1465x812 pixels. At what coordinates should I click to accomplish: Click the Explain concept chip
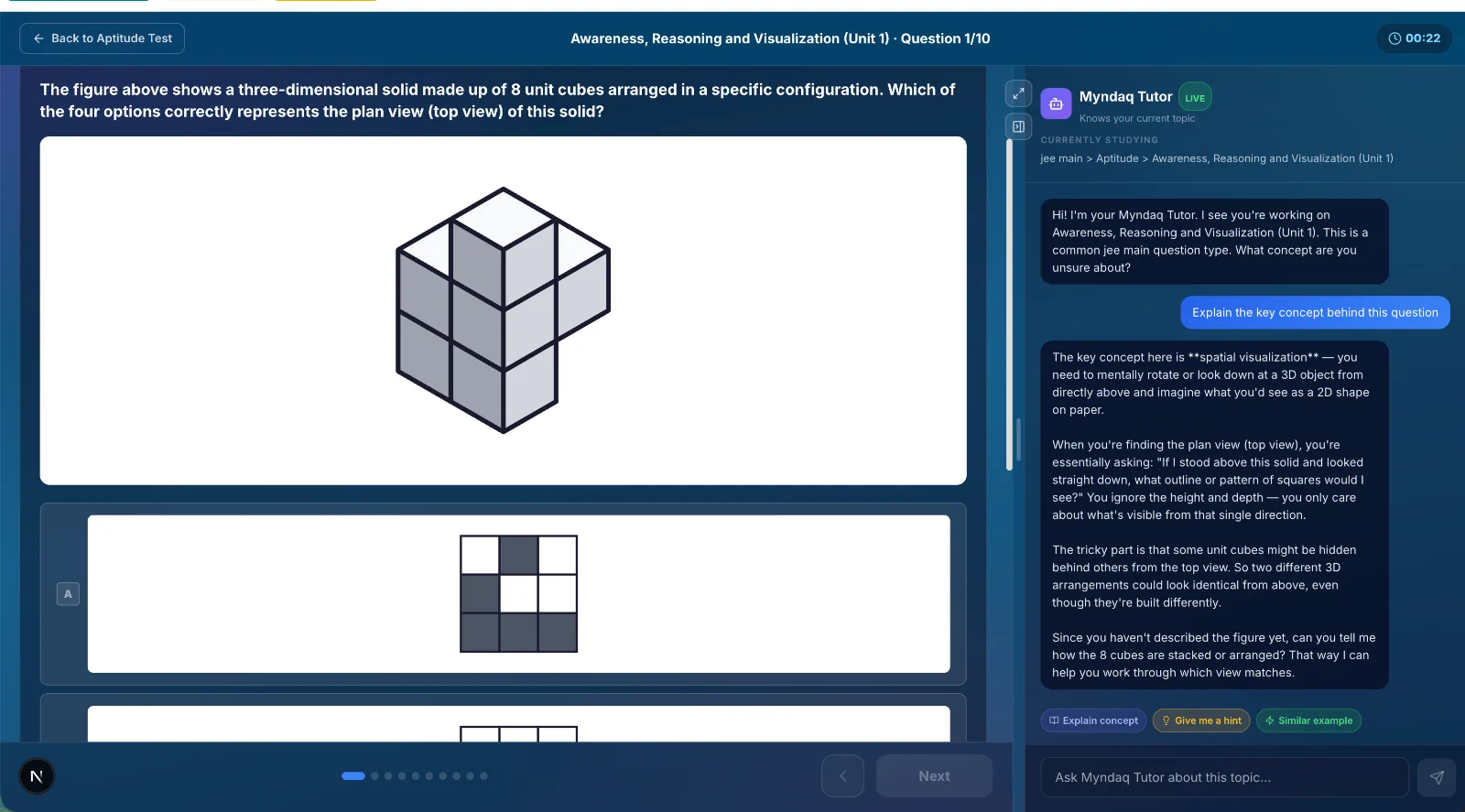[1093, 720]
